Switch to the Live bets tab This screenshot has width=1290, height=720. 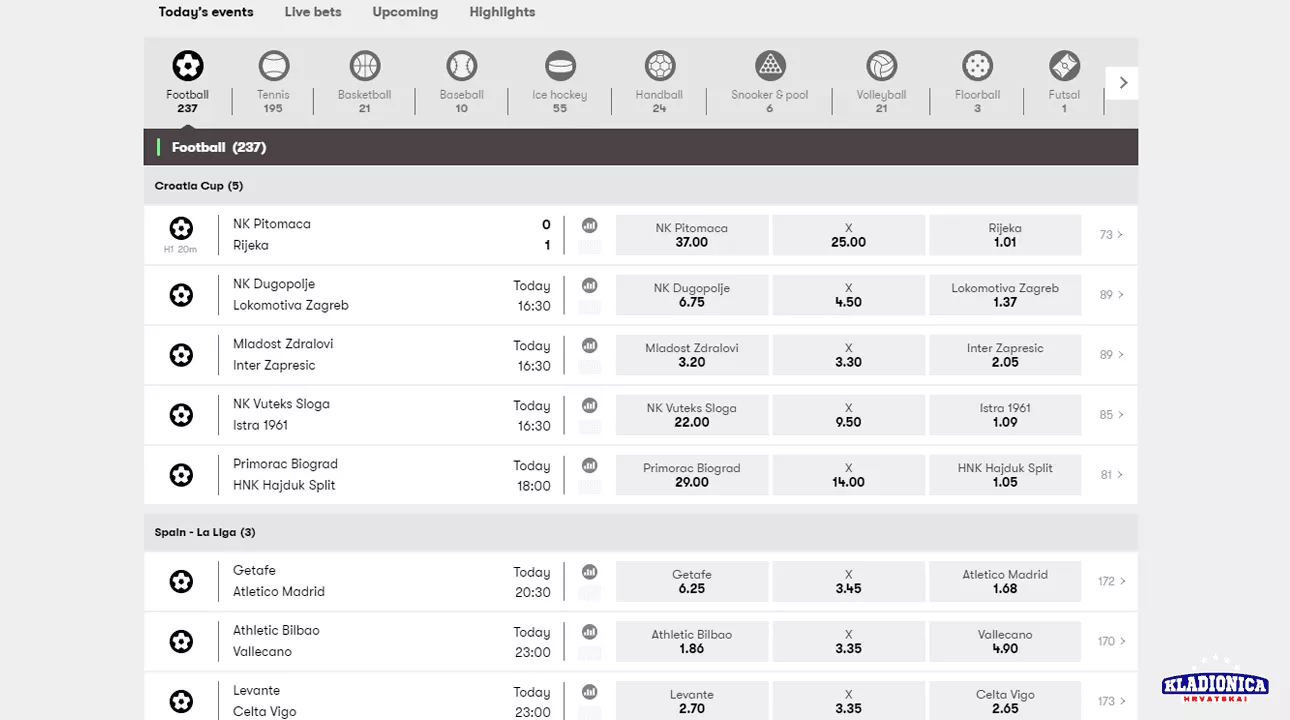(x=313, y=12)
